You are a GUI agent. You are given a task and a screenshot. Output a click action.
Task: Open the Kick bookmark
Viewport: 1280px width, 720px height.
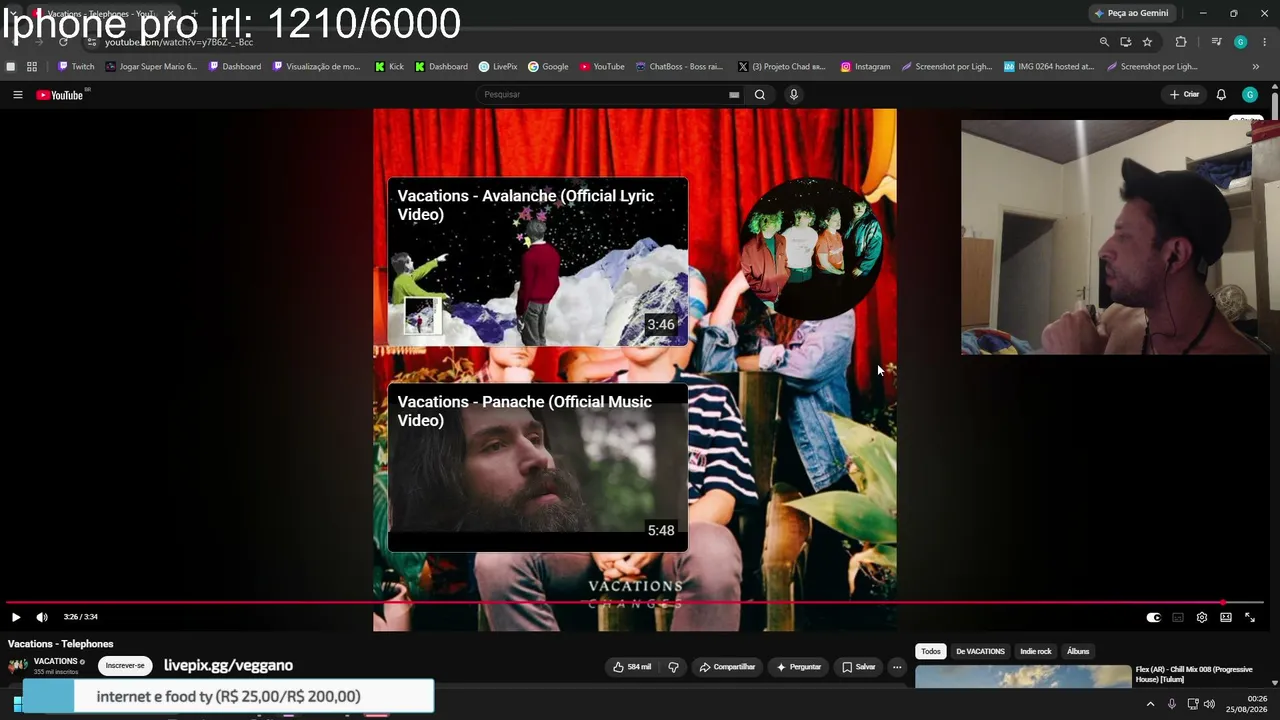pyautogui.click(x=389, y=67)
